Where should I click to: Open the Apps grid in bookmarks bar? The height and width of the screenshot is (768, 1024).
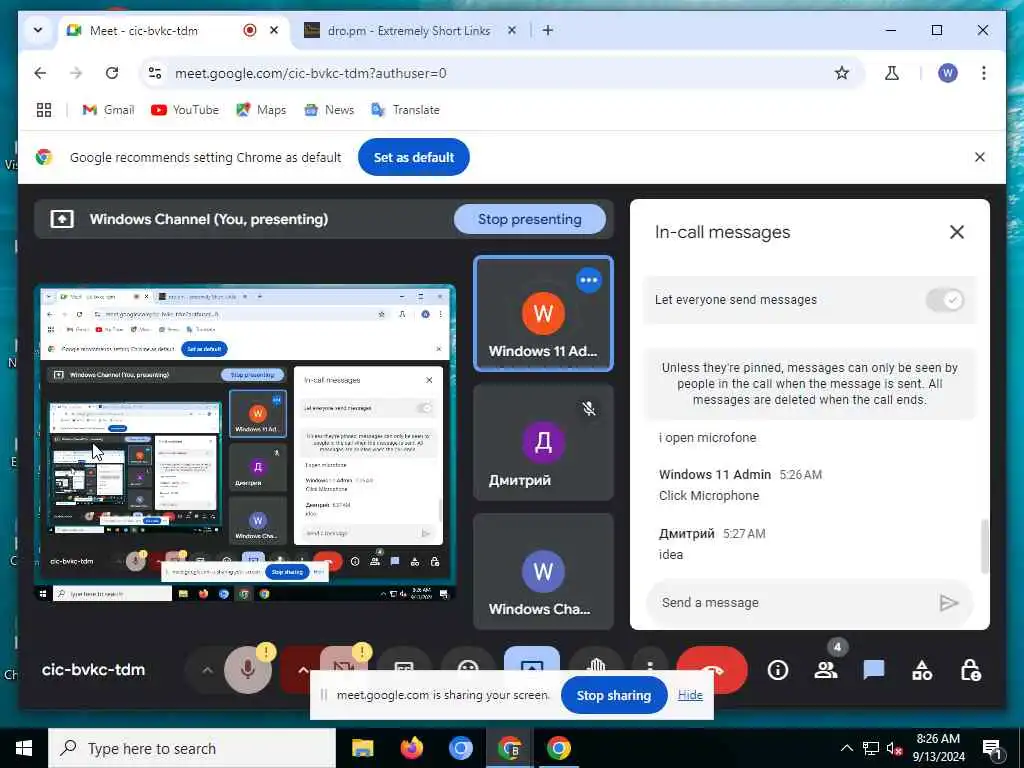44,110
